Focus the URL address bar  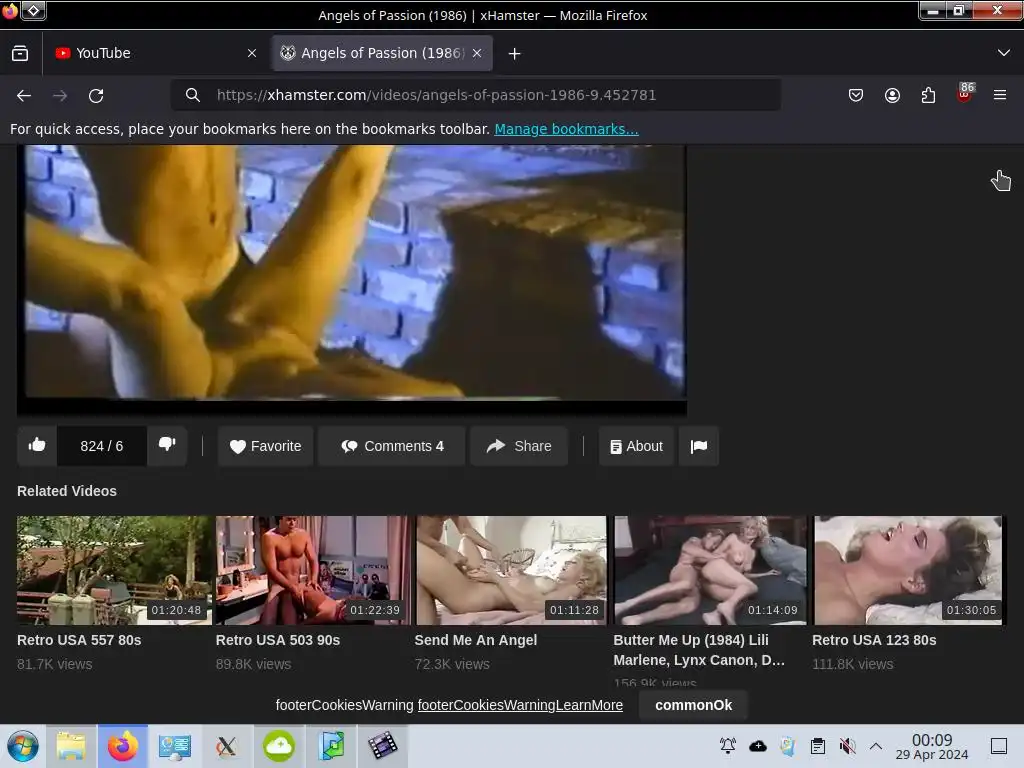475,95
